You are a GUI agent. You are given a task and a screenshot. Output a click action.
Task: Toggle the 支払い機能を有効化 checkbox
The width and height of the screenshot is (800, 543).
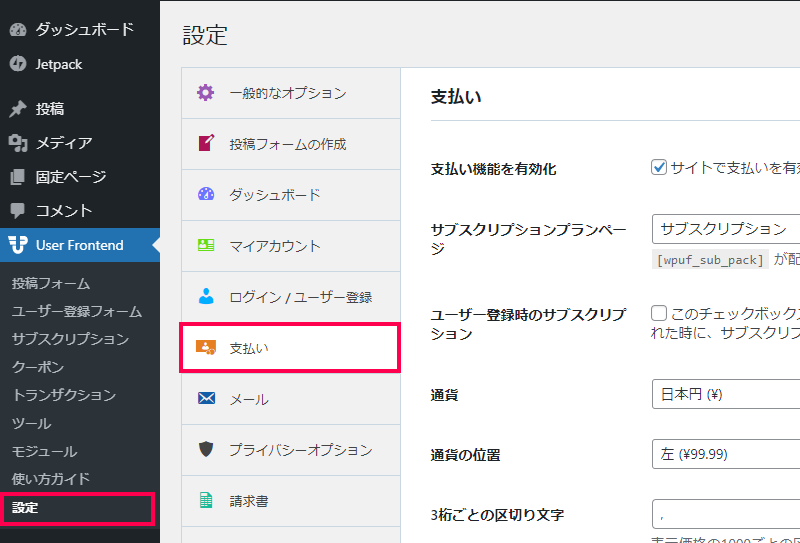coord(659,167)
